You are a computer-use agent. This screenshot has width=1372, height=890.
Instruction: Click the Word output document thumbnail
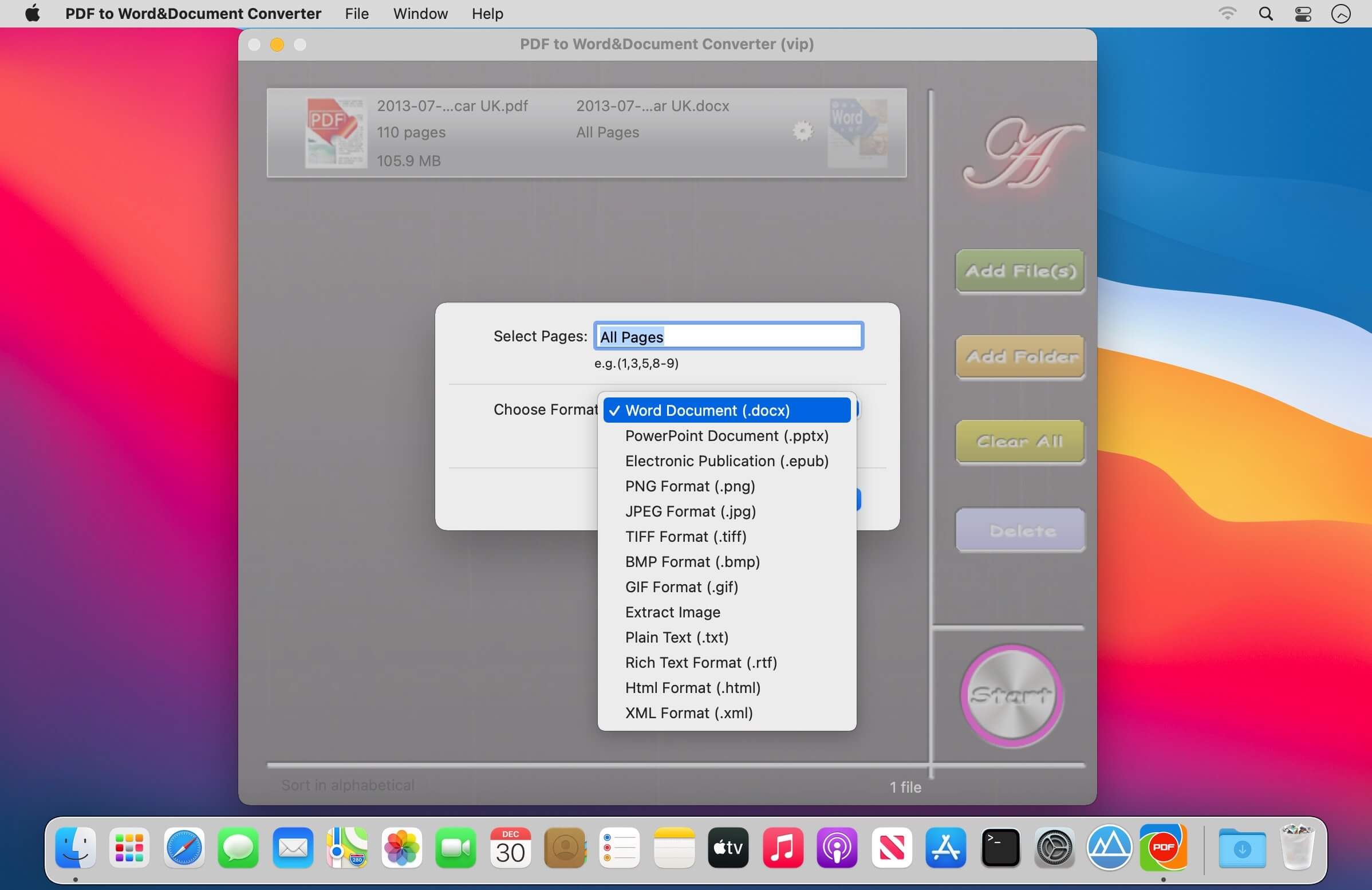tap(857, 132)
